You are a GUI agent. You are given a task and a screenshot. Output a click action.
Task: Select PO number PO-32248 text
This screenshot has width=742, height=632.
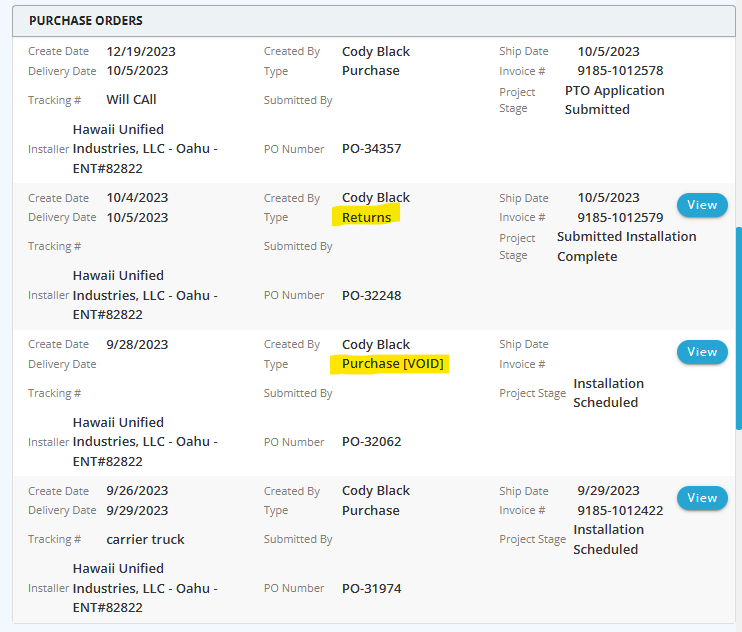click(371, 295)
